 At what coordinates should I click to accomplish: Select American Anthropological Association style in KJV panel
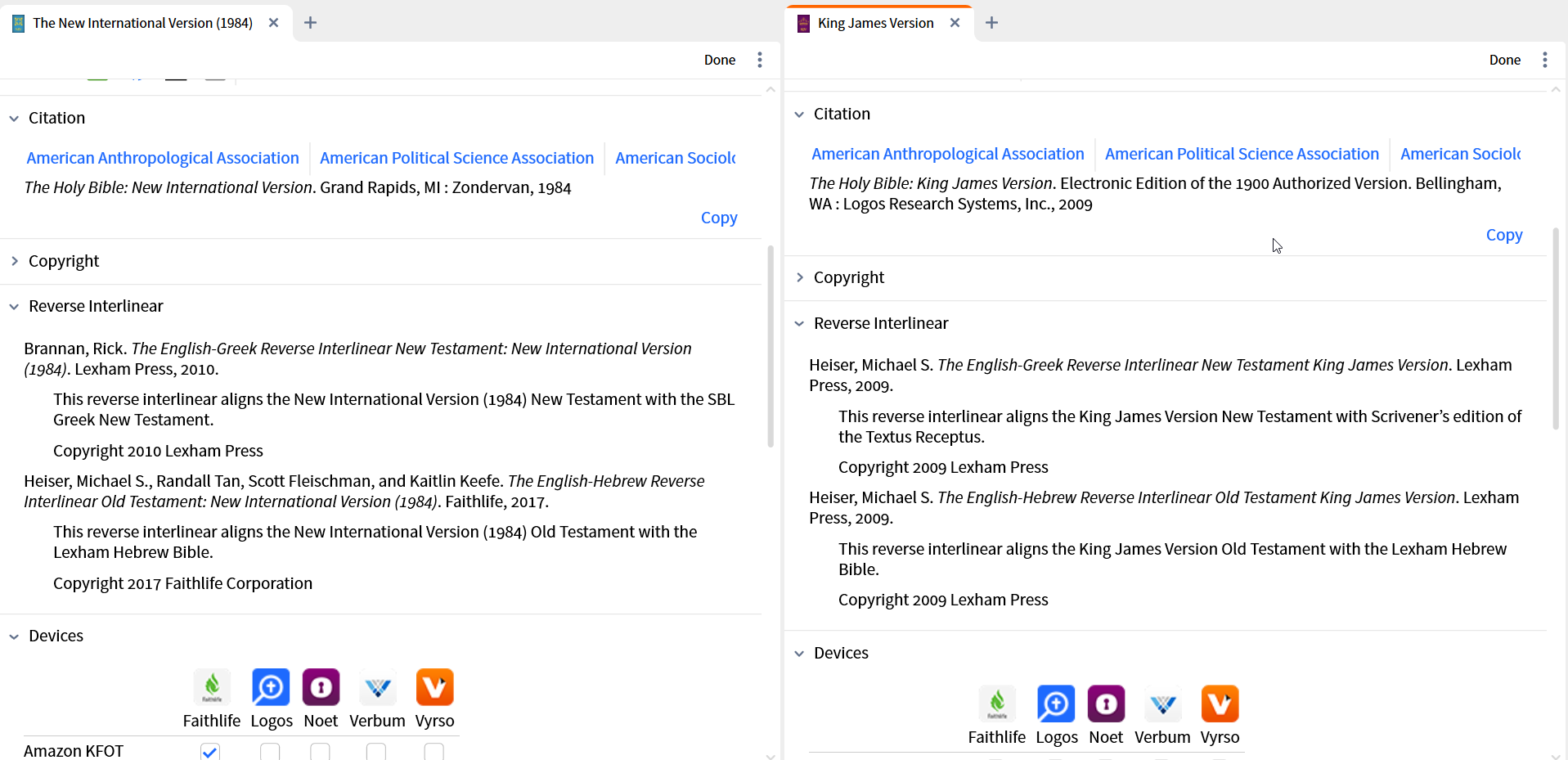point(948,154)
